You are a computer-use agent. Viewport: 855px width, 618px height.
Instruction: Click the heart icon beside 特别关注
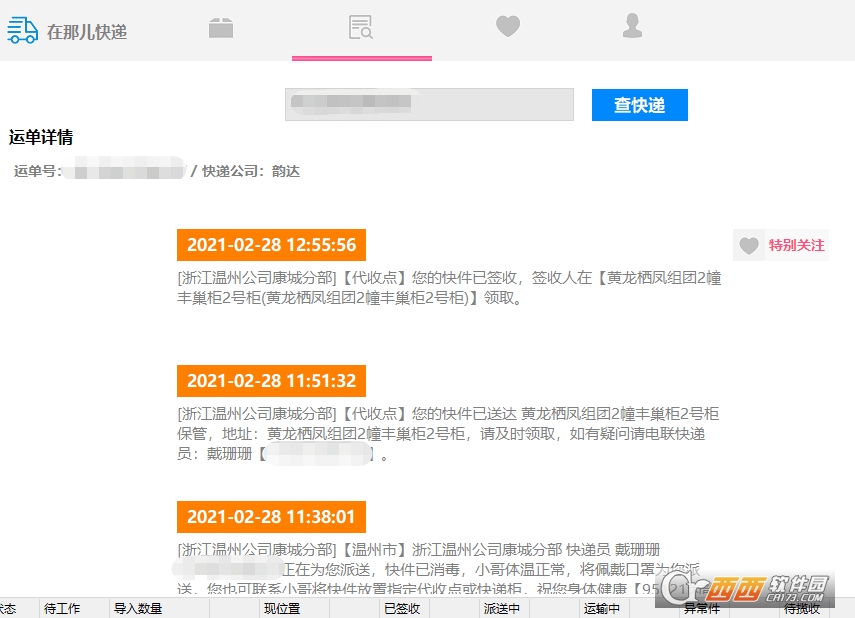[749, 245]
